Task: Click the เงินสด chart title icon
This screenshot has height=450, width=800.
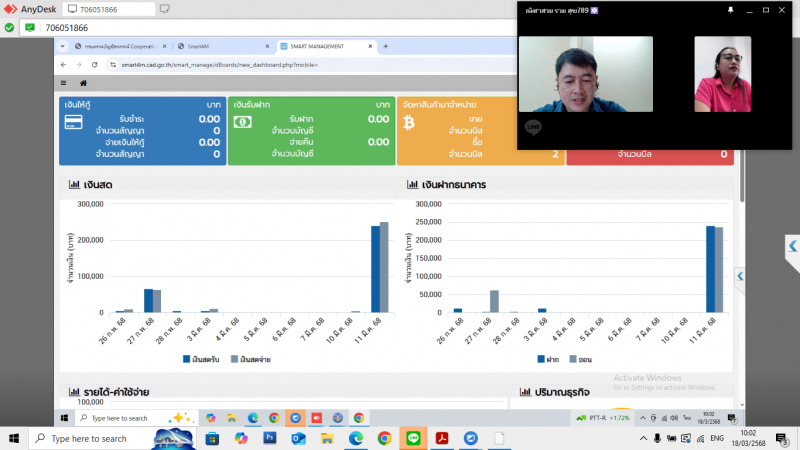Action: 74,184
